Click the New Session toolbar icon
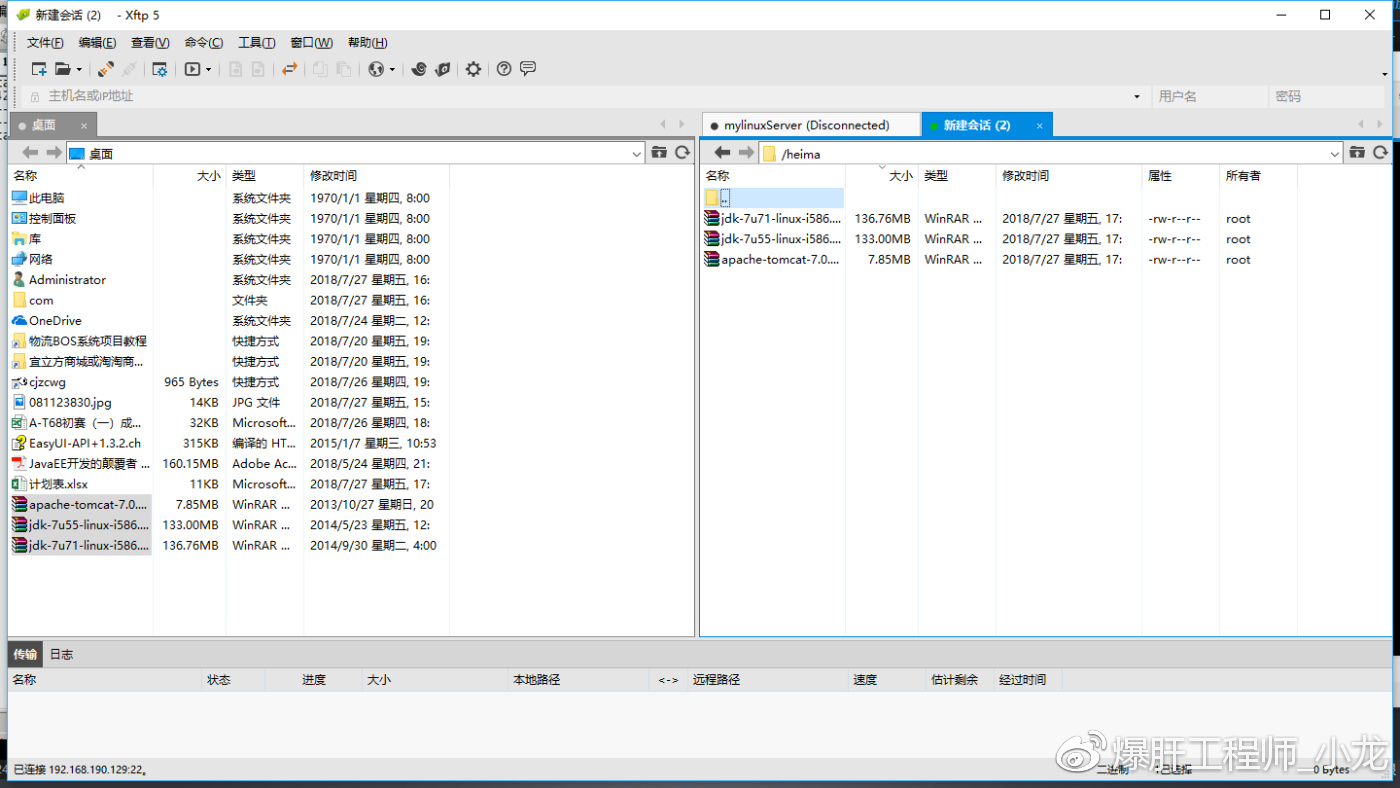The image size is (1400, 788). click(x=39, y=69)
